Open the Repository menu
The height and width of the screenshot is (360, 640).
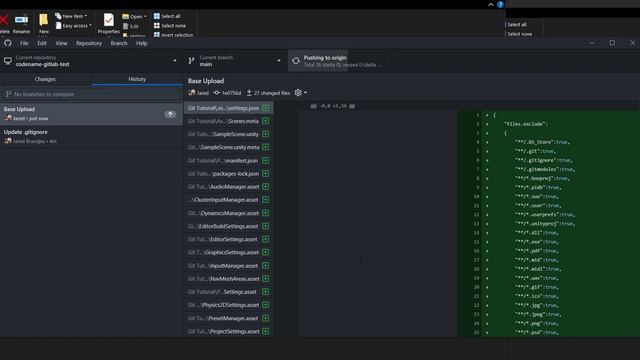(89, 43)
